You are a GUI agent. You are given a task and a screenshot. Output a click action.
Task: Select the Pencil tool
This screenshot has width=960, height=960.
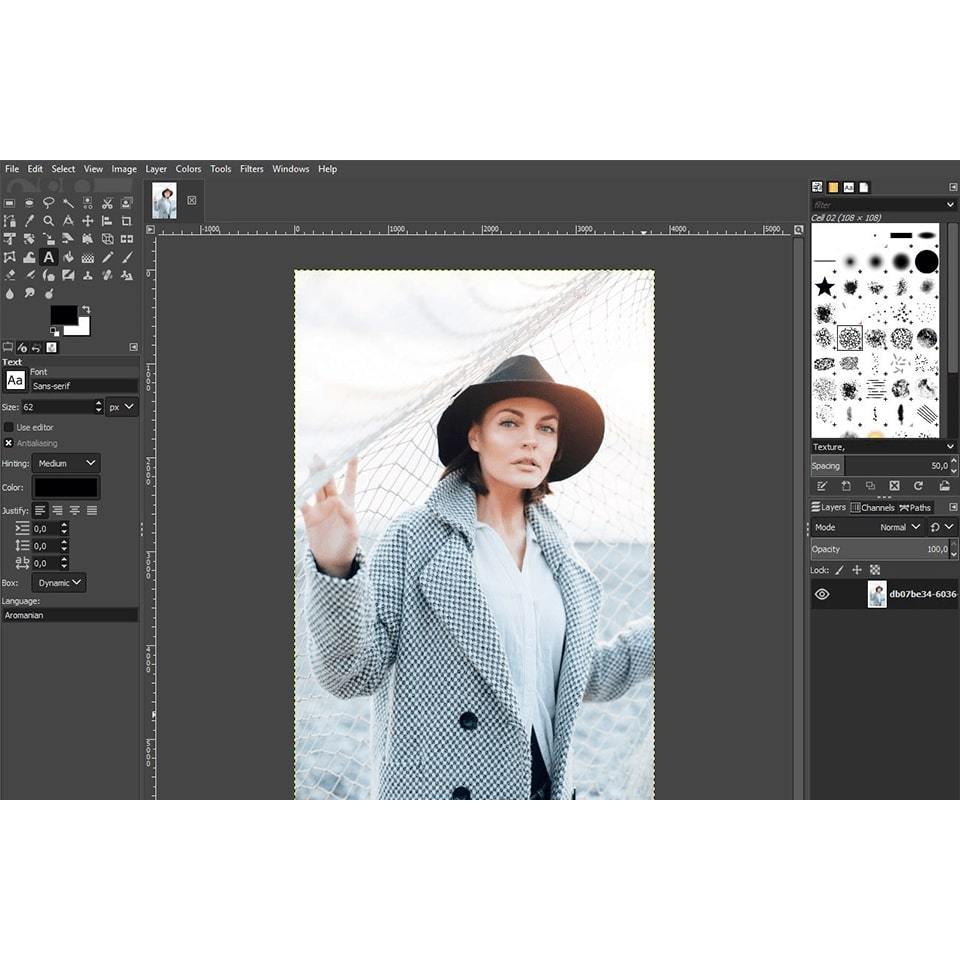[107, 257]
